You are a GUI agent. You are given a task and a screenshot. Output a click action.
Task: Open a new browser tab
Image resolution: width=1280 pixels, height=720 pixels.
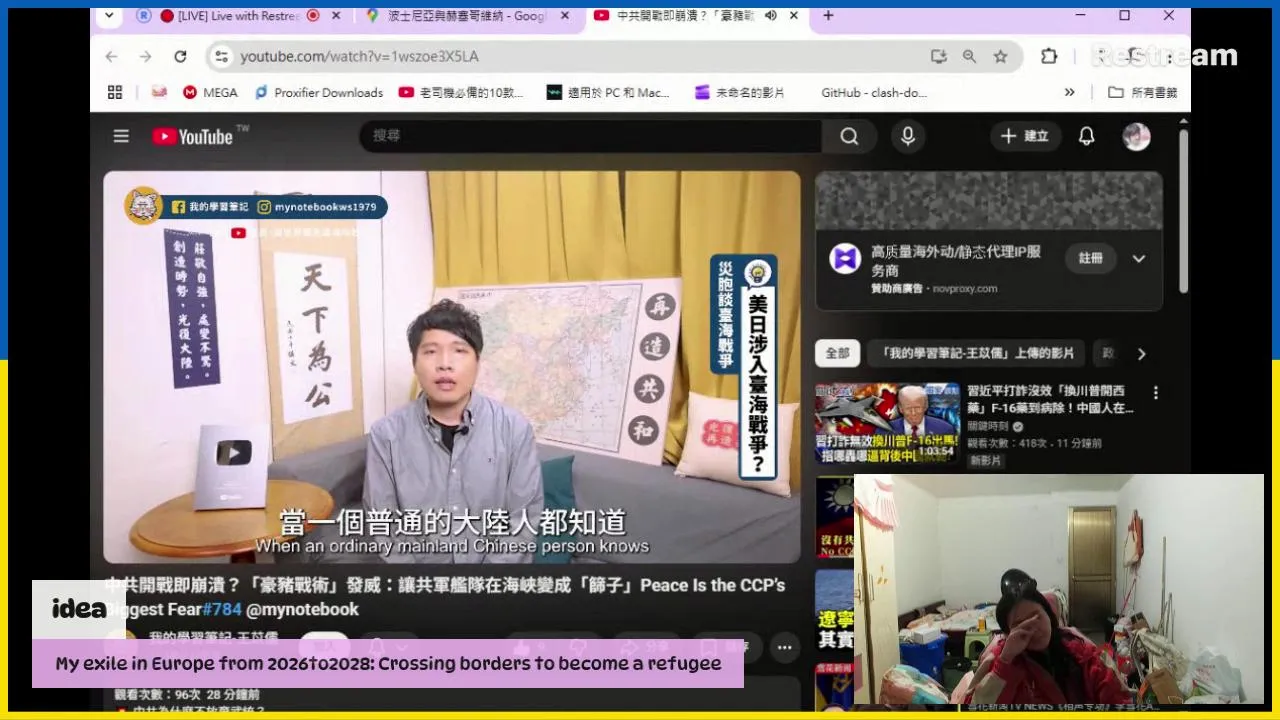coord(828,16)
